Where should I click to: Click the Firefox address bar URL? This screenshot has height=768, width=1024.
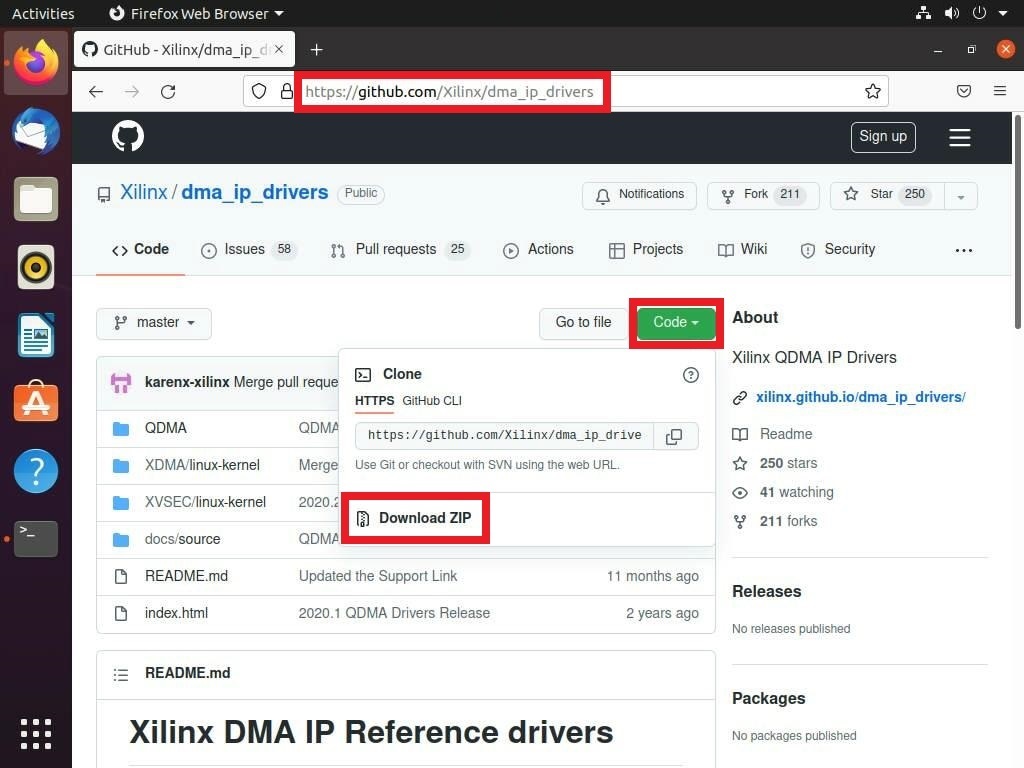(449, 91)
